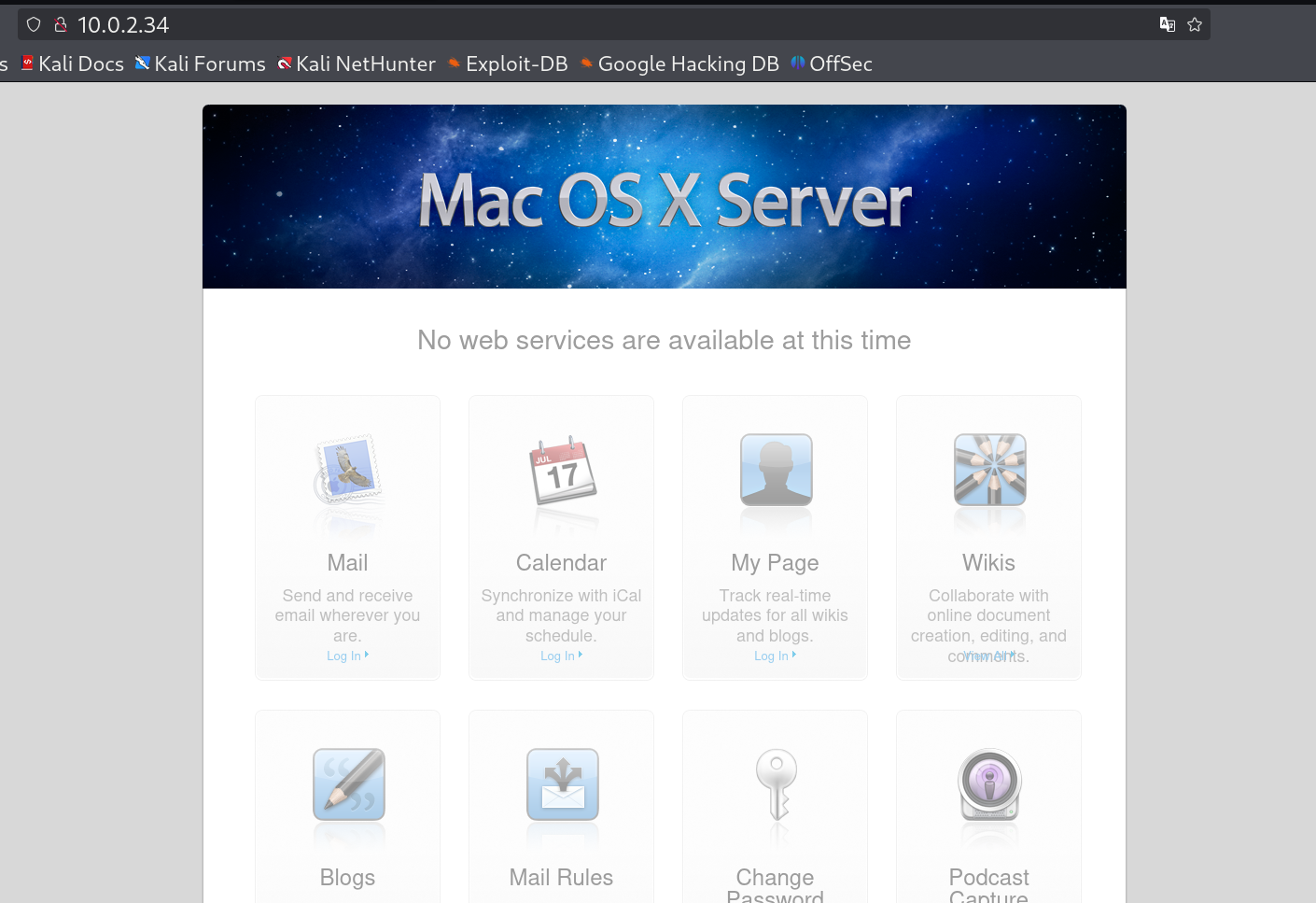Click the 'No web services are available' message
This screenshot has height=903, width=1316.
(665, 340)
